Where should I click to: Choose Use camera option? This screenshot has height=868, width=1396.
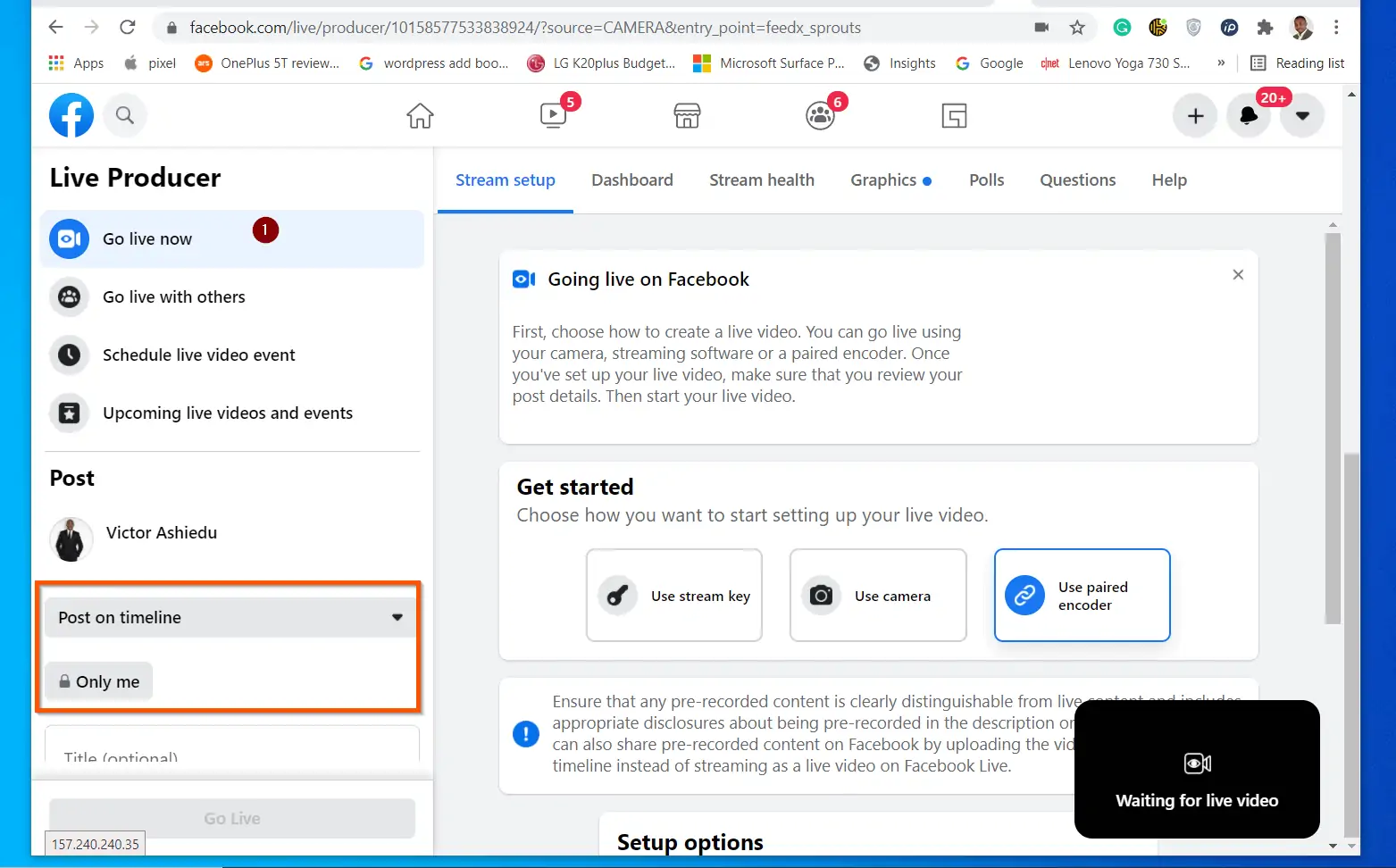click(878, 596)
